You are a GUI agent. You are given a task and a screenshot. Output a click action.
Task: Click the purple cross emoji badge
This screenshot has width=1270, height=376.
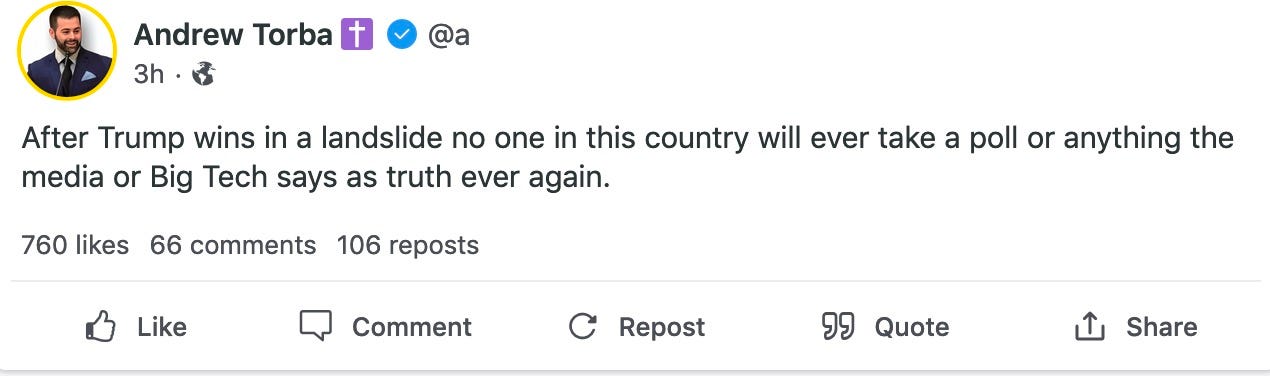[356, 35]
